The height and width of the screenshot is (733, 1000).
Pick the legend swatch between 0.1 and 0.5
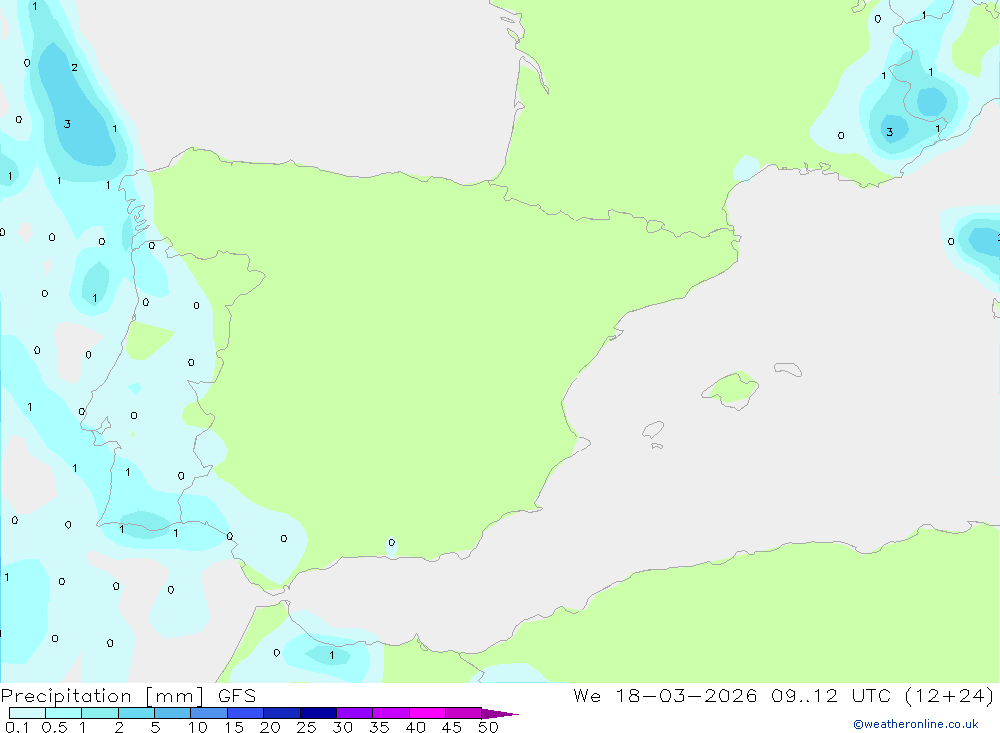[x=27, y=713]
